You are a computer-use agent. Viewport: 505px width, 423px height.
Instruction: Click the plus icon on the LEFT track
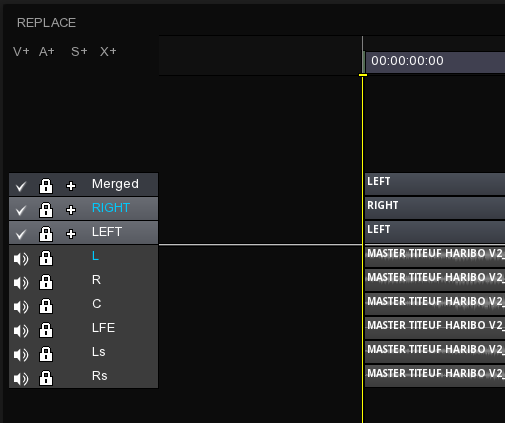[71, 234]
